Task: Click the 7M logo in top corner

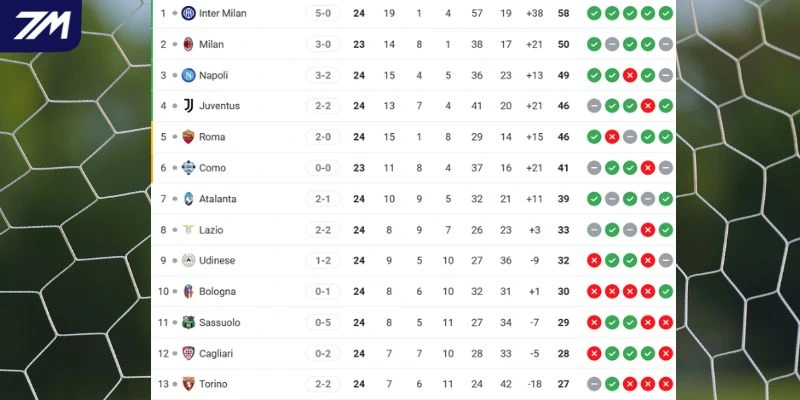Action: (40, 25)
